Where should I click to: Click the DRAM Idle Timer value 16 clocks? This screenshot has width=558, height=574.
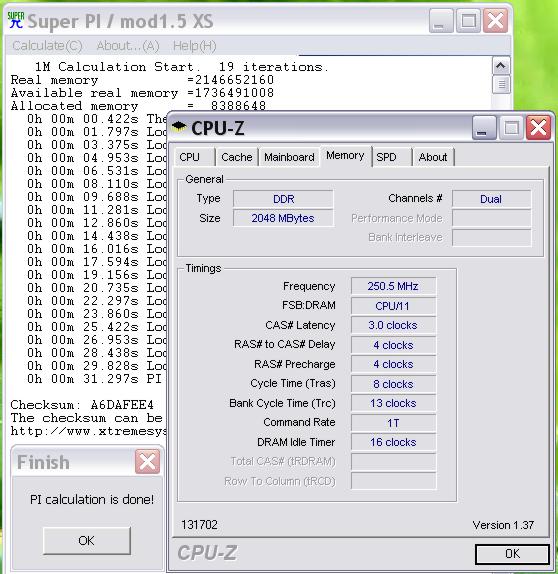[x=393, y=442]
